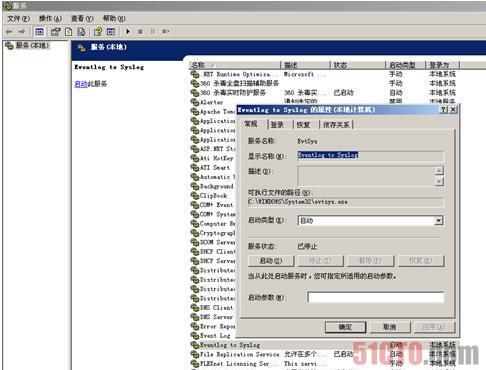The image size is (486, 370).
Task: Sort by the 描述 column header
Action: pyautogui.click(x=305, y=65)
